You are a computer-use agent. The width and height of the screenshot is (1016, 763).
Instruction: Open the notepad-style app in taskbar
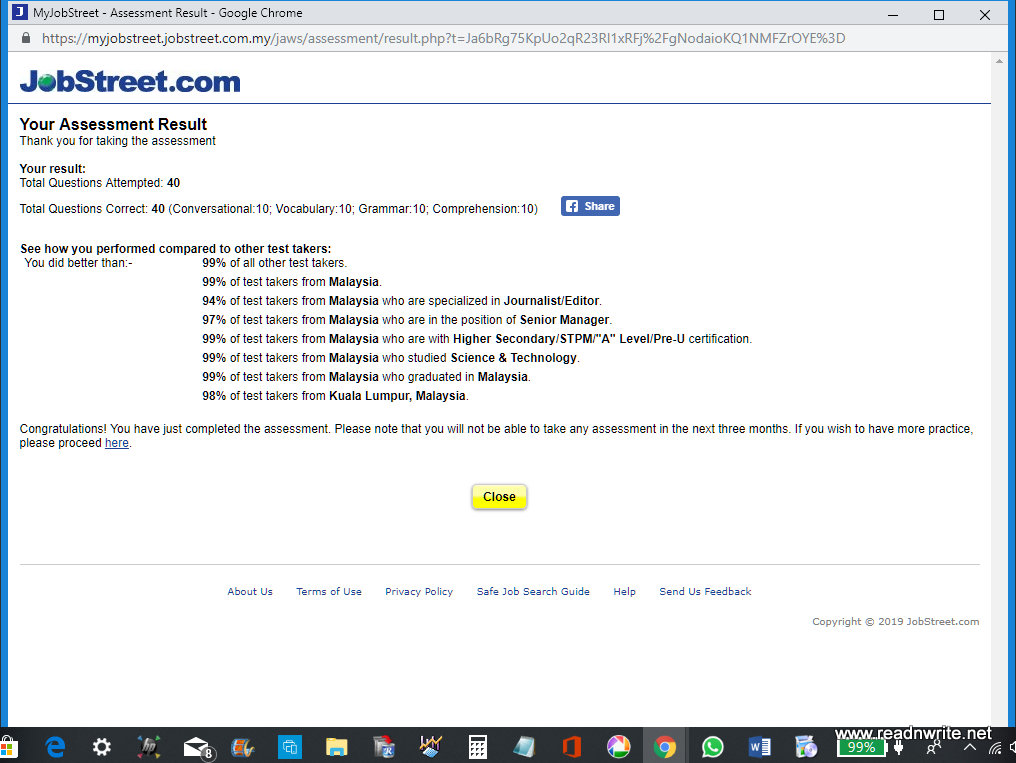click(x=524, y=747)
